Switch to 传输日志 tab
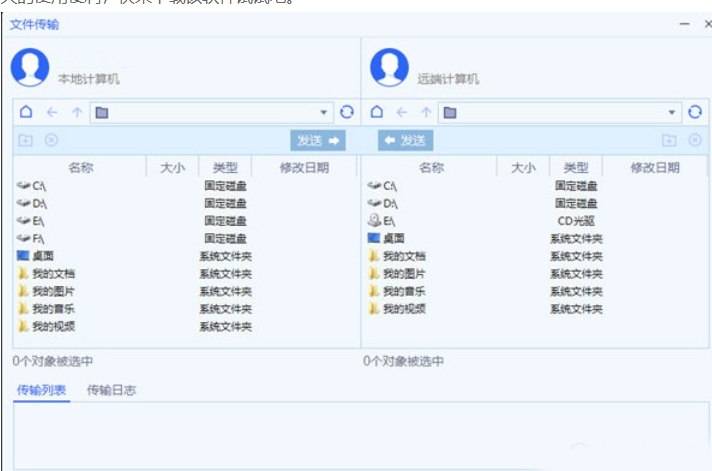Screen dimensions: 712x471 point(111,390)
